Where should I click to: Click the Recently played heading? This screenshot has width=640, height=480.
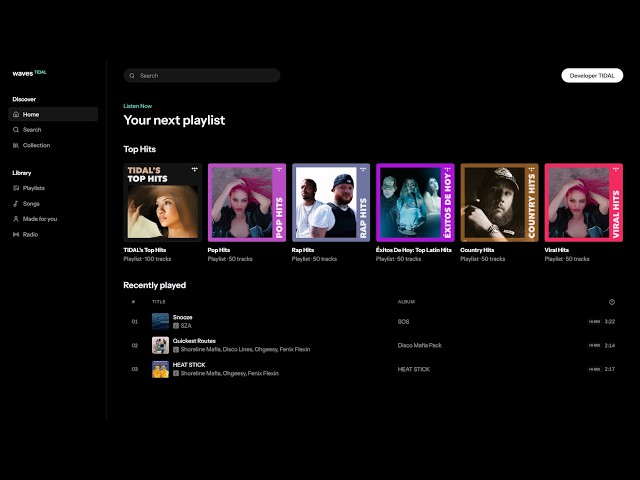tap(155, 285)
